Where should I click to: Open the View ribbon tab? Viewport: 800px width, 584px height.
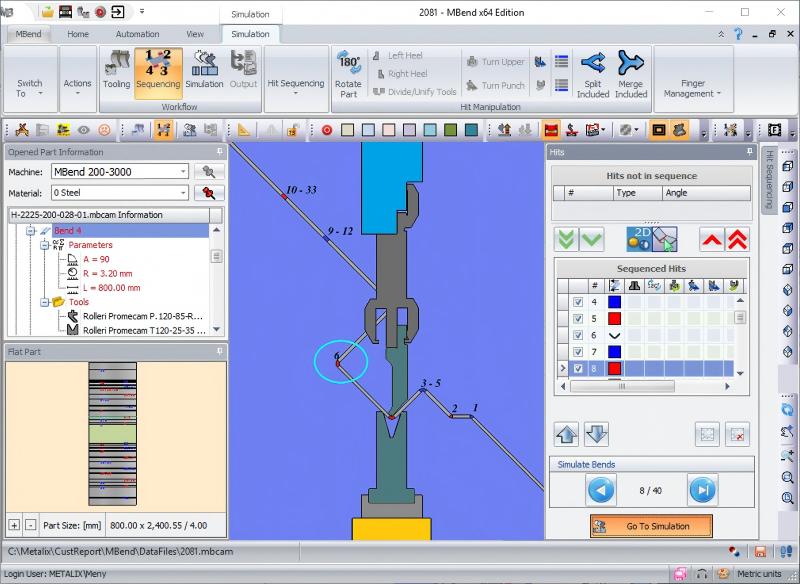click(195, 34)
